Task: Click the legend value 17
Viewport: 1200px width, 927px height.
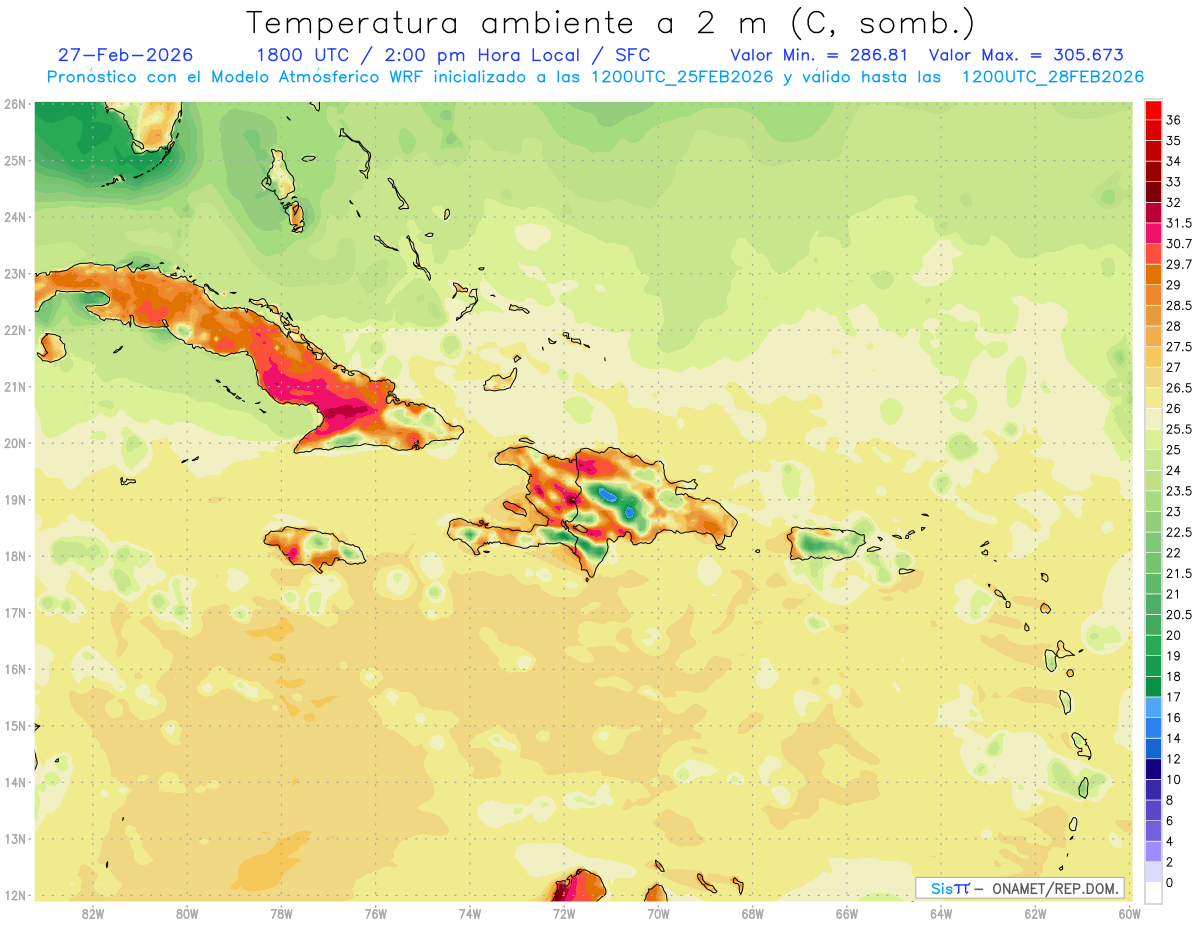Action: tap(1174, 697)
